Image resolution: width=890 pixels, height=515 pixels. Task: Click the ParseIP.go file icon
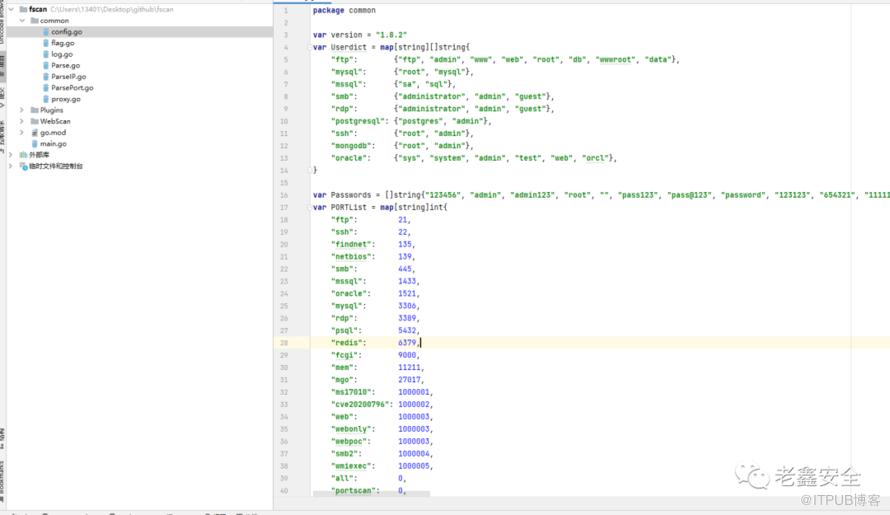click(45, 77)
